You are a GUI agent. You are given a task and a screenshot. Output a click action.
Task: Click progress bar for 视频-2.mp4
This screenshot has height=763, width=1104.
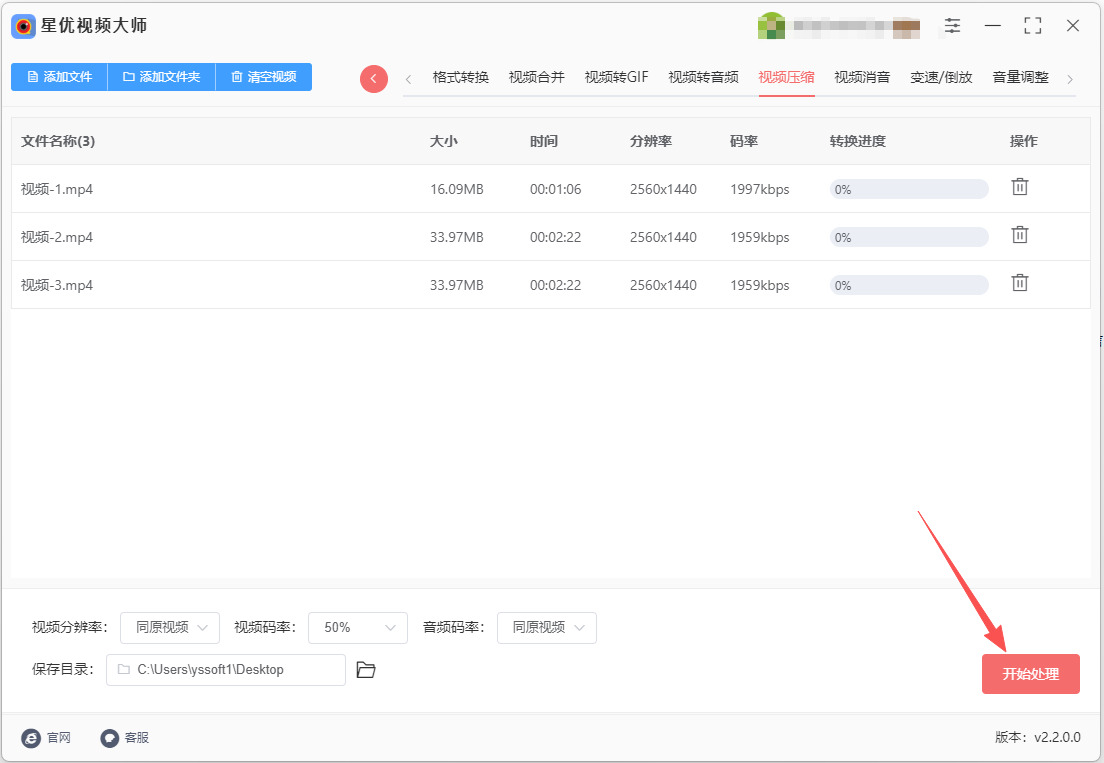(x=909, y=237)
